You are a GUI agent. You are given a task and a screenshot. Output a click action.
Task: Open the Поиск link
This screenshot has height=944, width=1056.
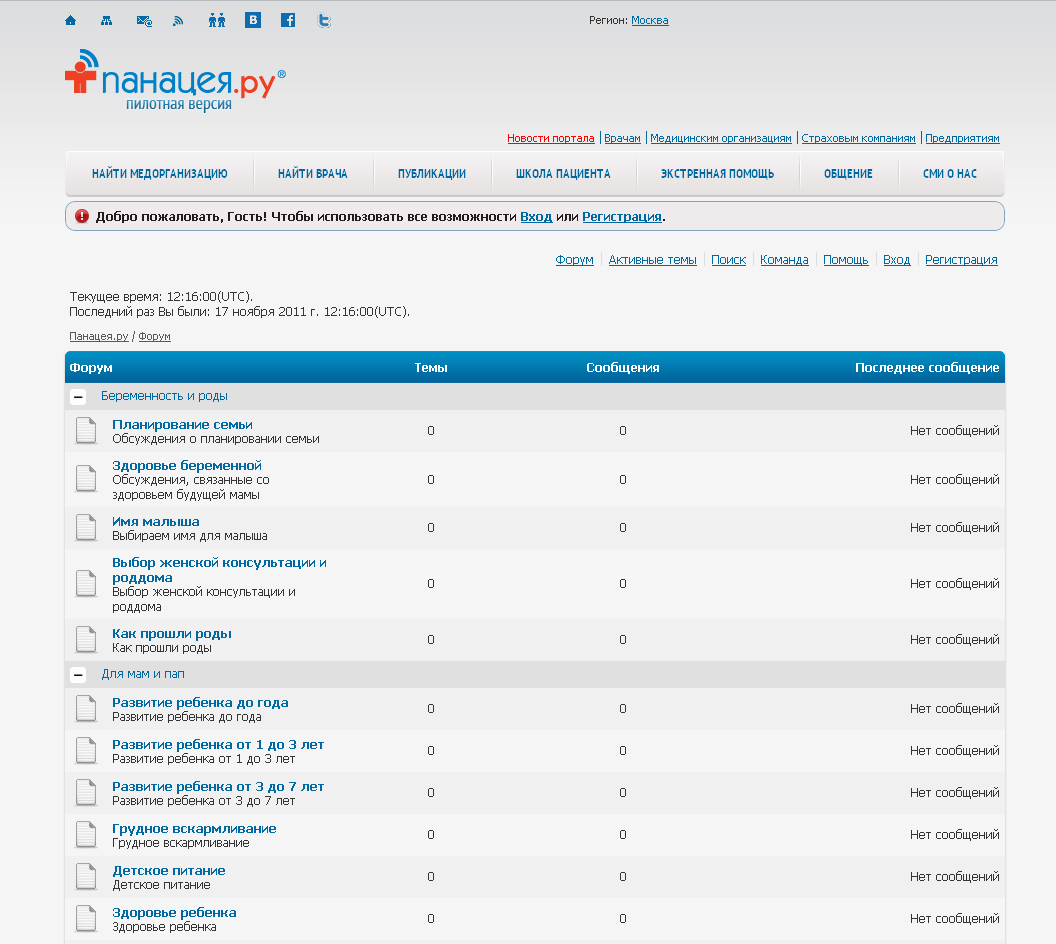click(729, 260)
